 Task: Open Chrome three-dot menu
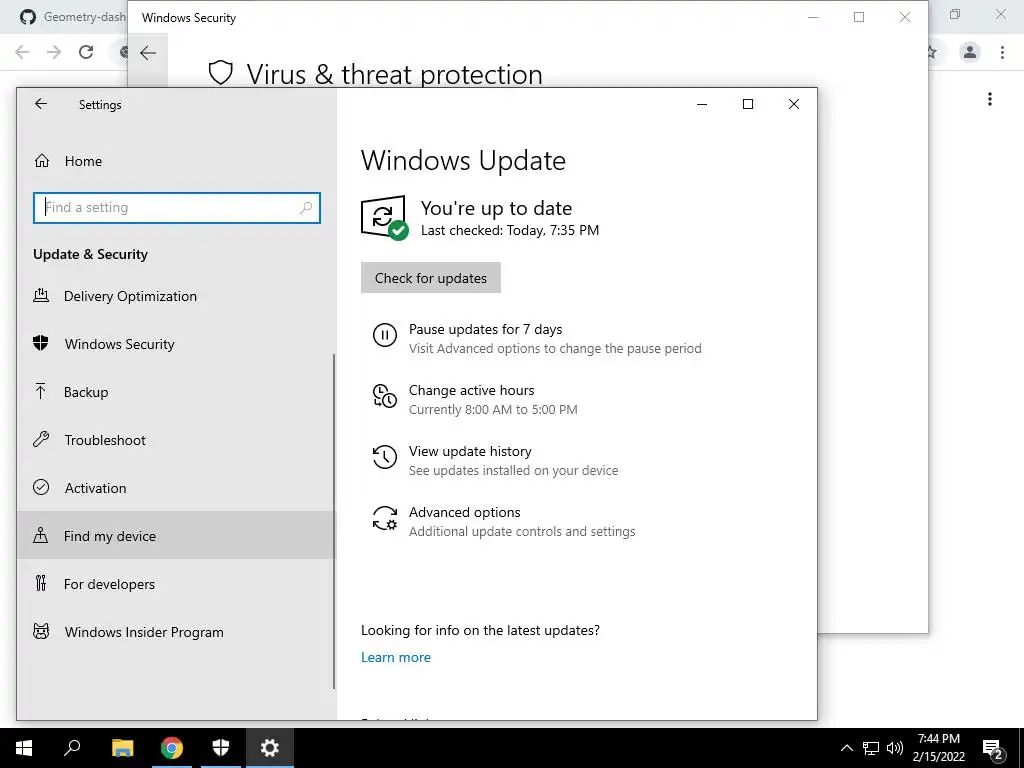[x=1002, y=52]
